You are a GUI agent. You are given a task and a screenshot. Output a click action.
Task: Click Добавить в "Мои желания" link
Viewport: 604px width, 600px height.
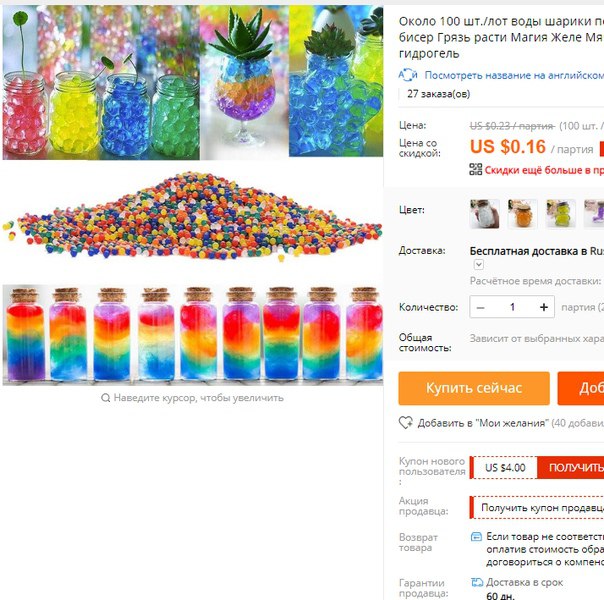pos(482,423)
